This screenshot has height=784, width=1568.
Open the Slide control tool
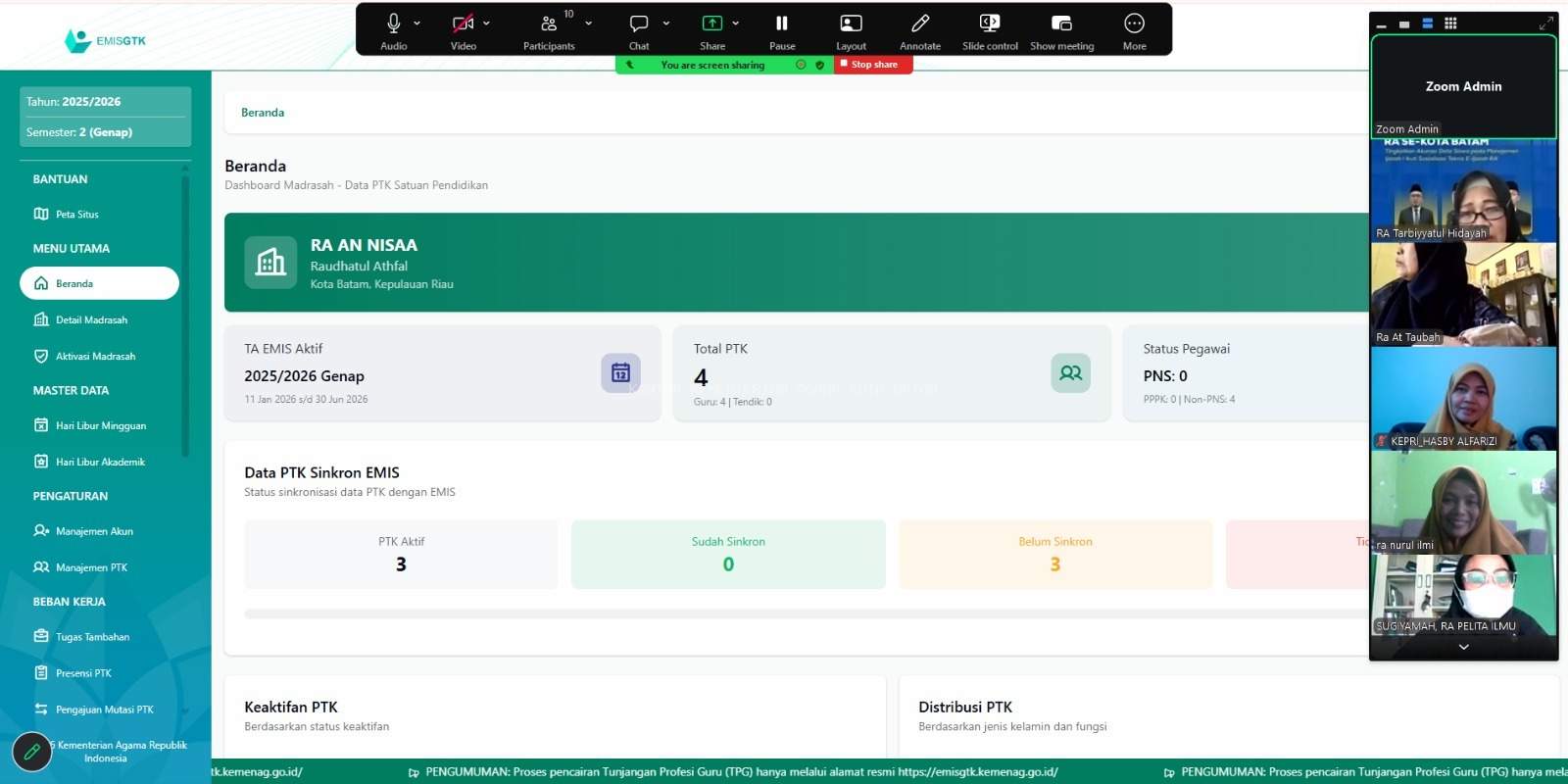point(990,24)
